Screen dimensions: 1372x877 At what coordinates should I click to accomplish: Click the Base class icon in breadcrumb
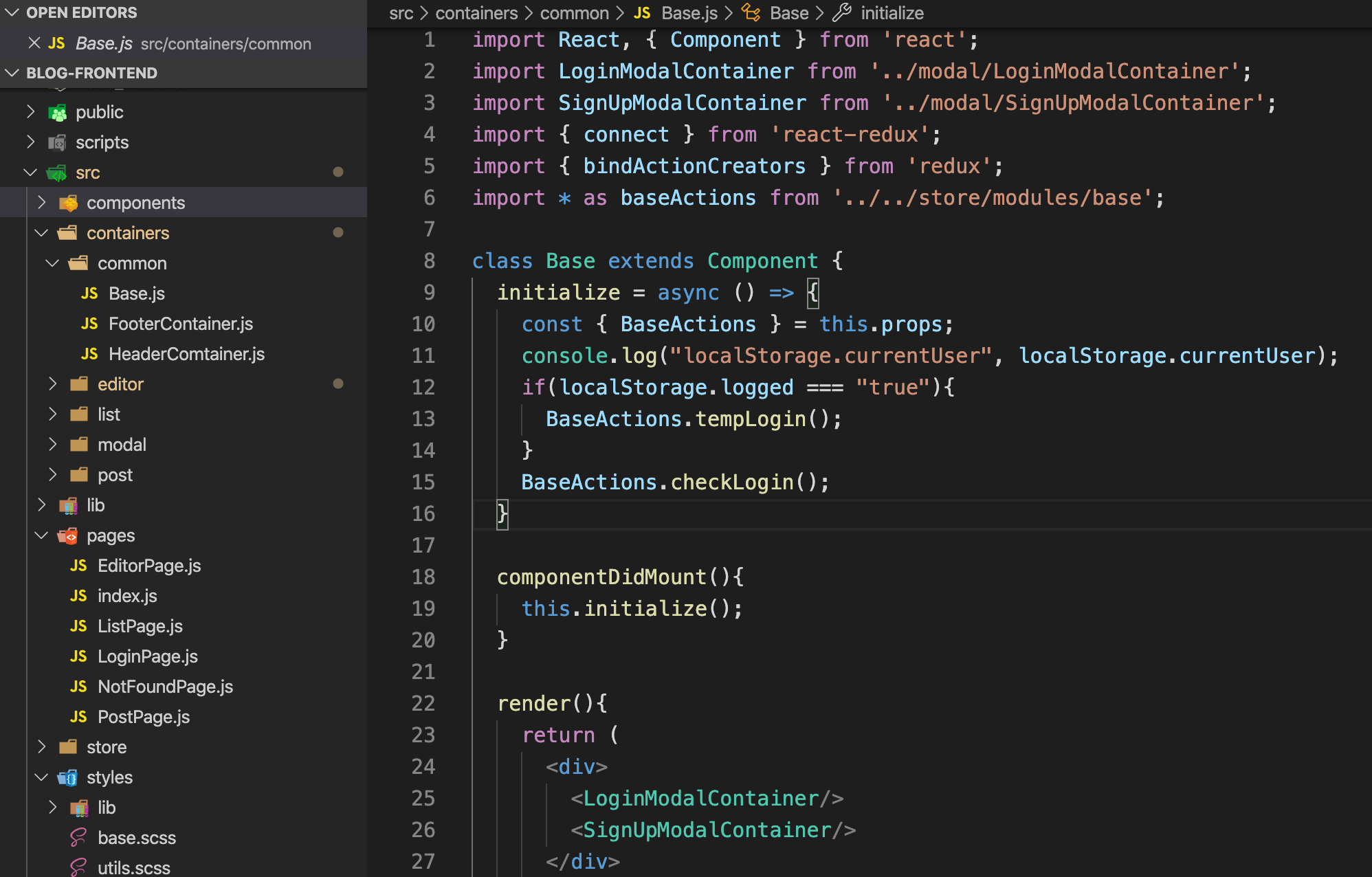click(751, 13)
